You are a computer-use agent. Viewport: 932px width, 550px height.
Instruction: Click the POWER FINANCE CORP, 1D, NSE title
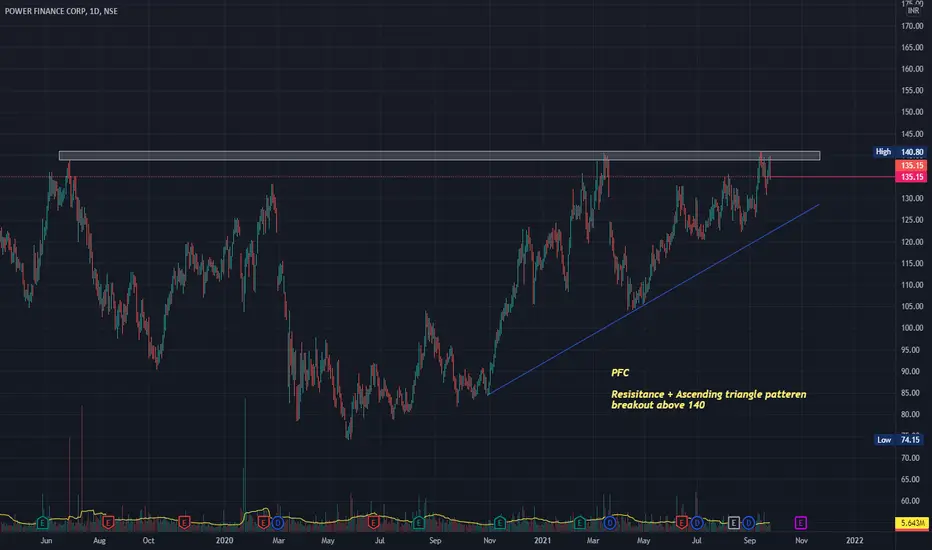(61, 11)
